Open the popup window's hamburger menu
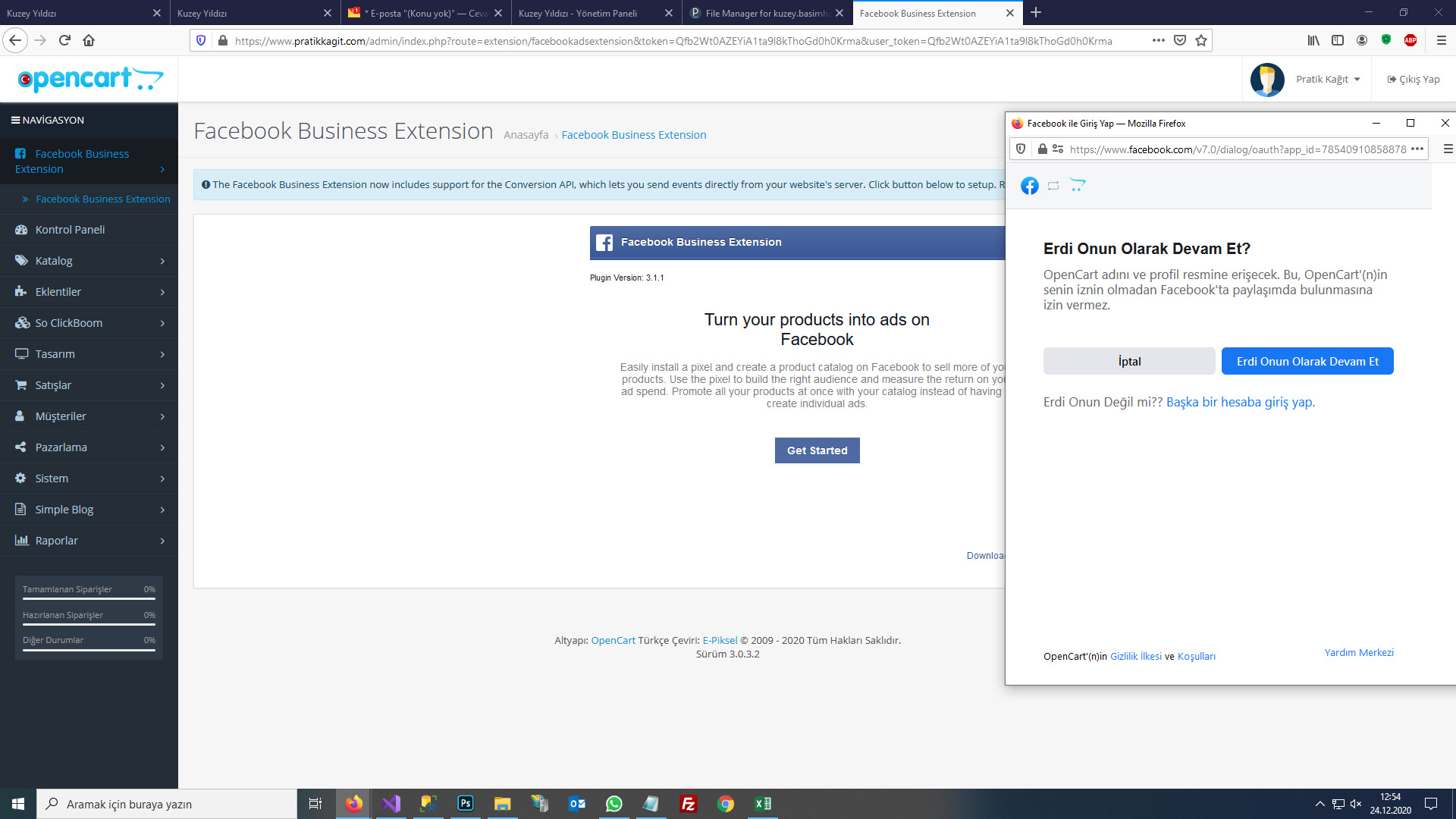Image resolution: width=1456 pixels, height=819 pixels. tap(1448, 149)
